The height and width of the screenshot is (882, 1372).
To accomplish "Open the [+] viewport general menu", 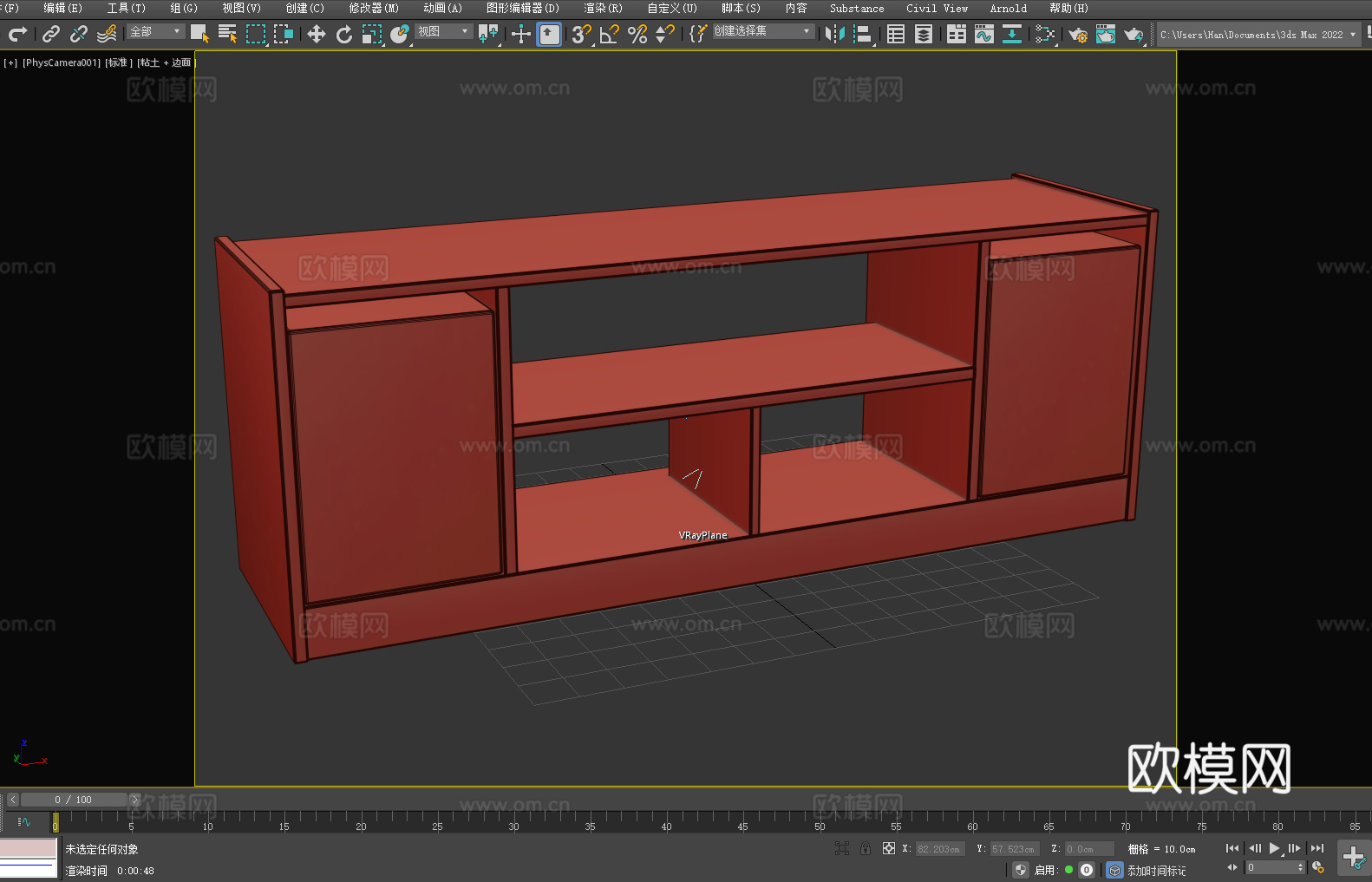I will 10,62.
